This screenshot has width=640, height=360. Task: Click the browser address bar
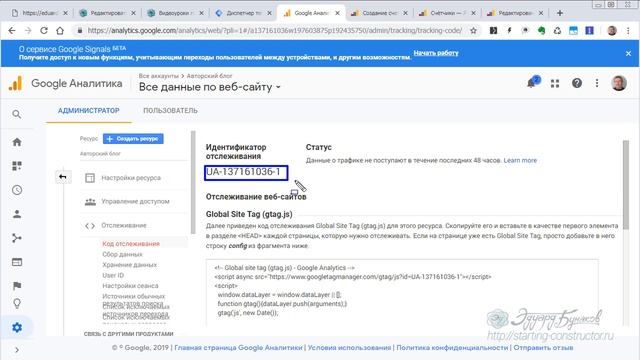click(x=274, y=31)
